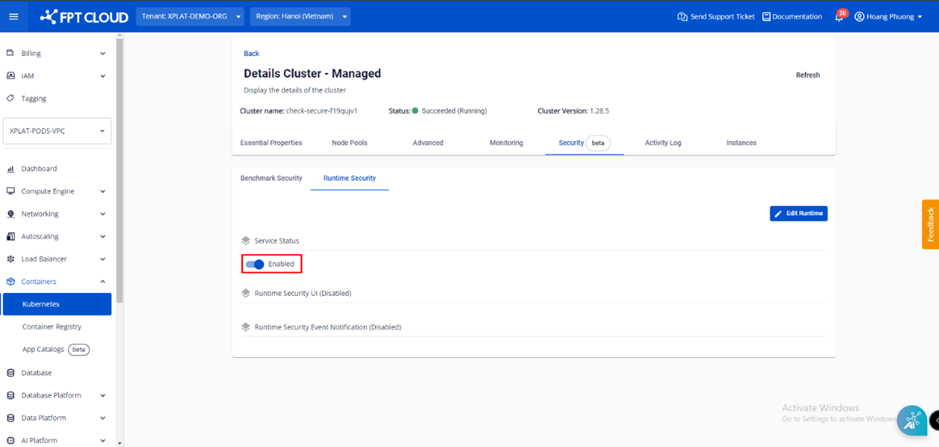Toggle the Service Status Enabled switch
The height and width of the screenshot is (447, 939).
coord(255,264)
